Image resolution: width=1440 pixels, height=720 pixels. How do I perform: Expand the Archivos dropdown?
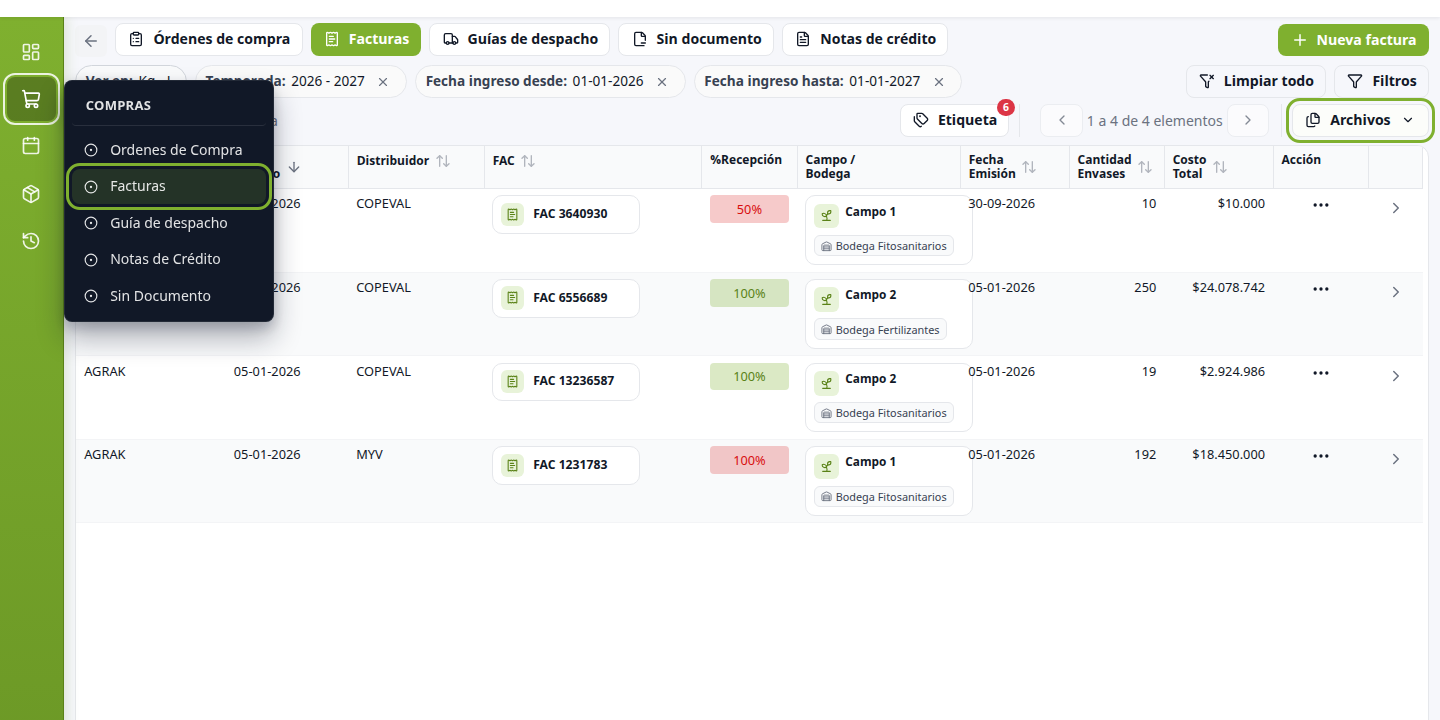click(x=1360, y=120)
